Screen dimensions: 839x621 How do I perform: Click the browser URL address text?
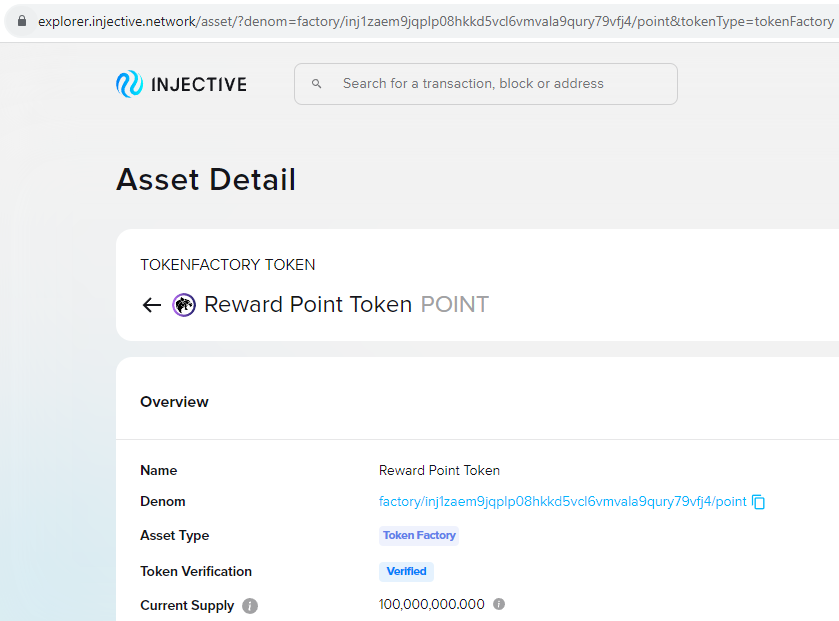pos(436,21)
